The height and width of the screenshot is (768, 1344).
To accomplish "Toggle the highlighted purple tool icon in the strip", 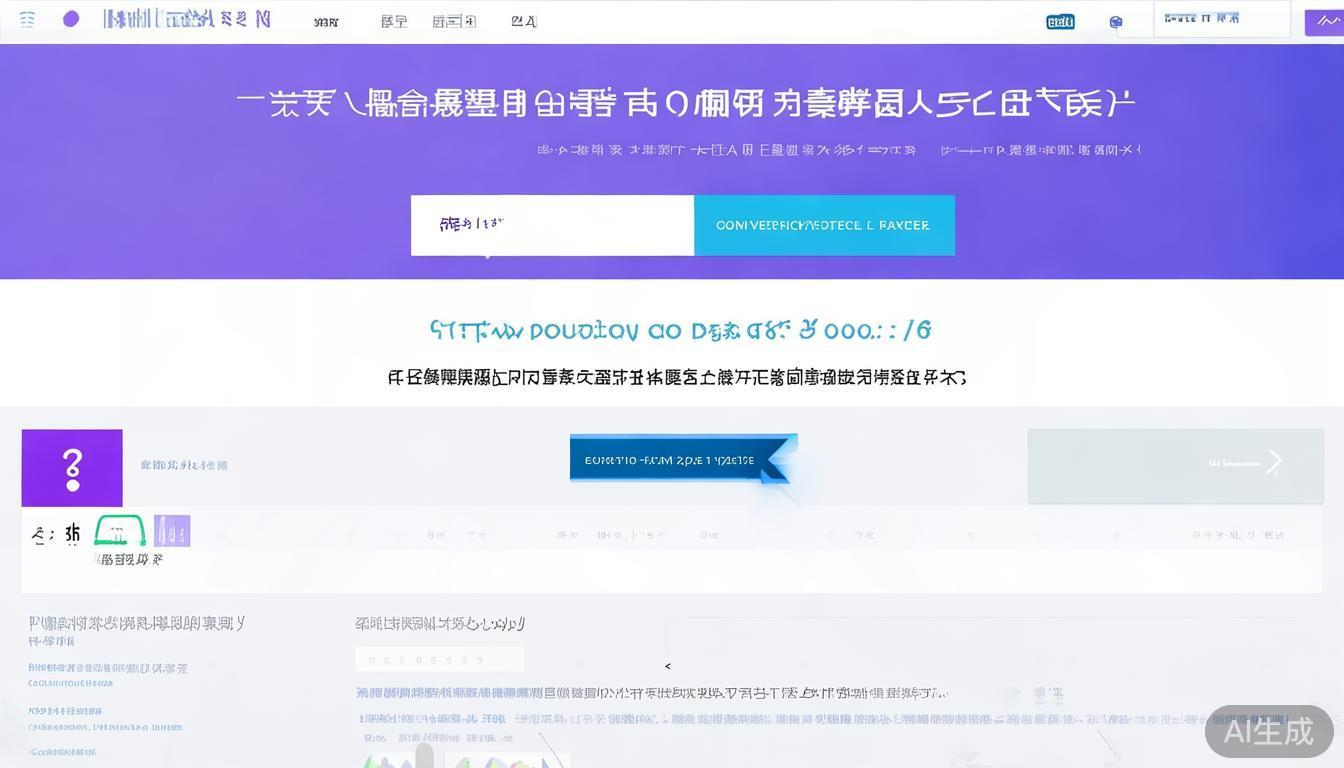I will [x=171, y=531].
